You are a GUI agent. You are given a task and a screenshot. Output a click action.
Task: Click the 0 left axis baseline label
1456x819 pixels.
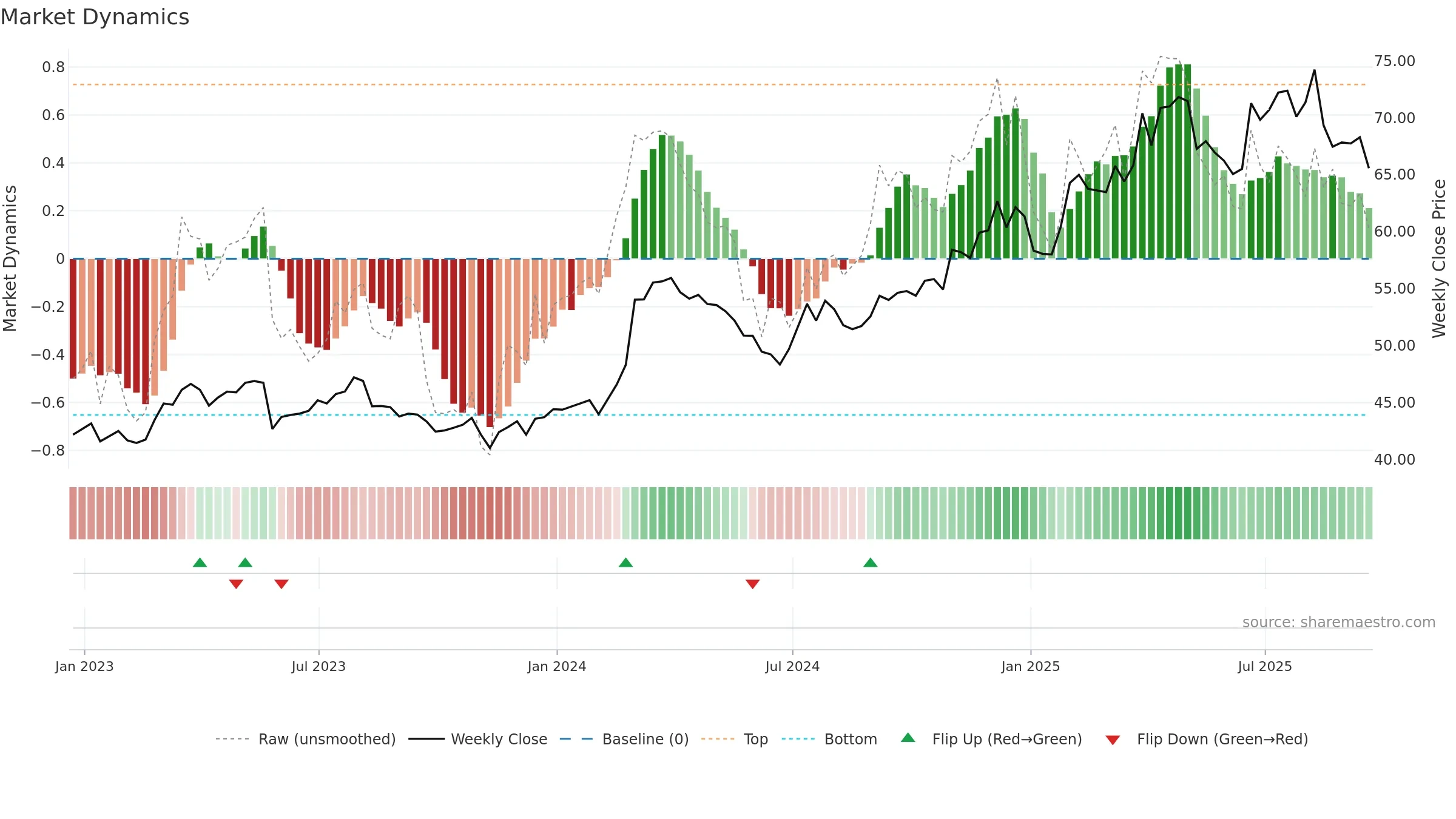click(60, 258)
